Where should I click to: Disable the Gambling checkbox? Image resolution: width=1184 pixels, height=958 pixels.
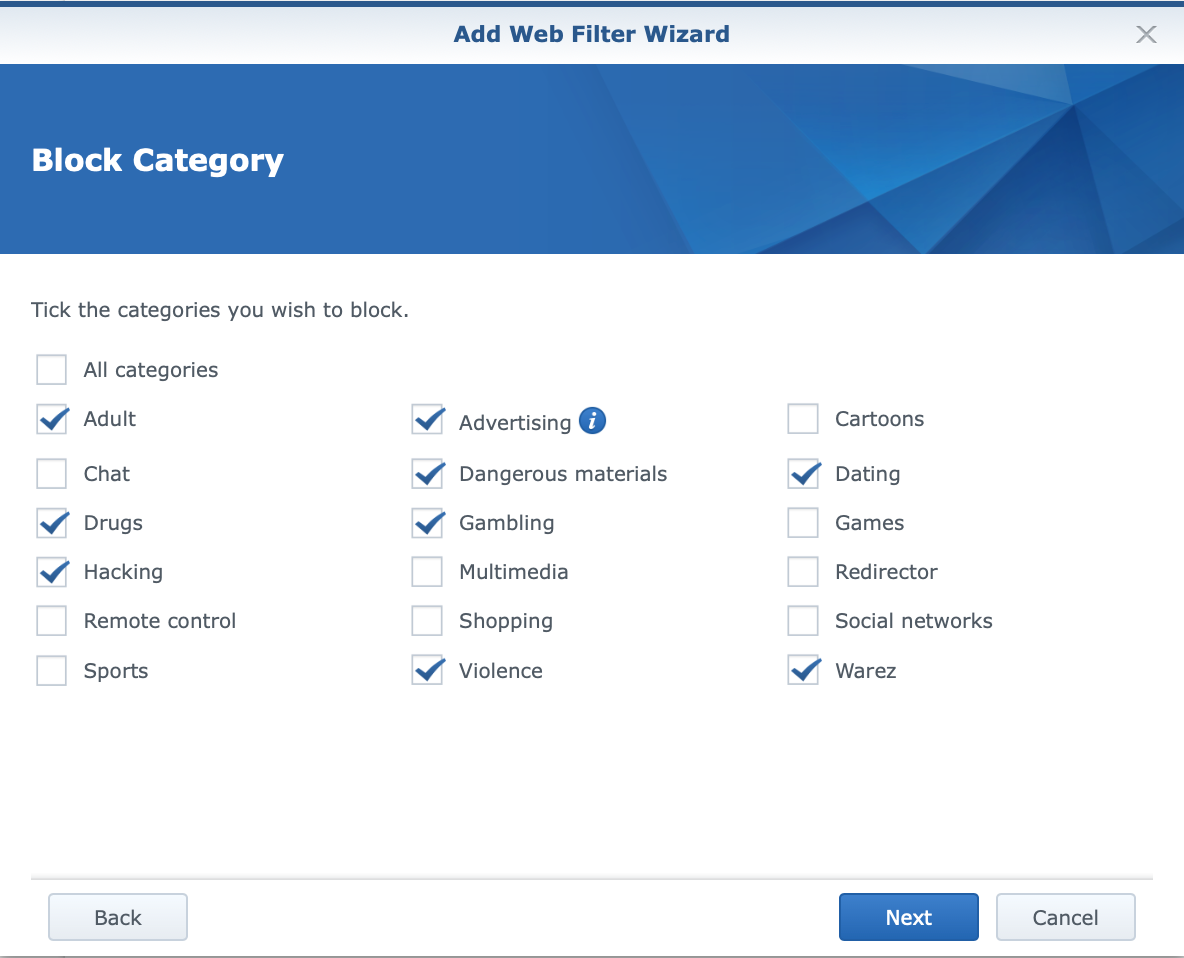pyautogui.click(x=427, y=522)
